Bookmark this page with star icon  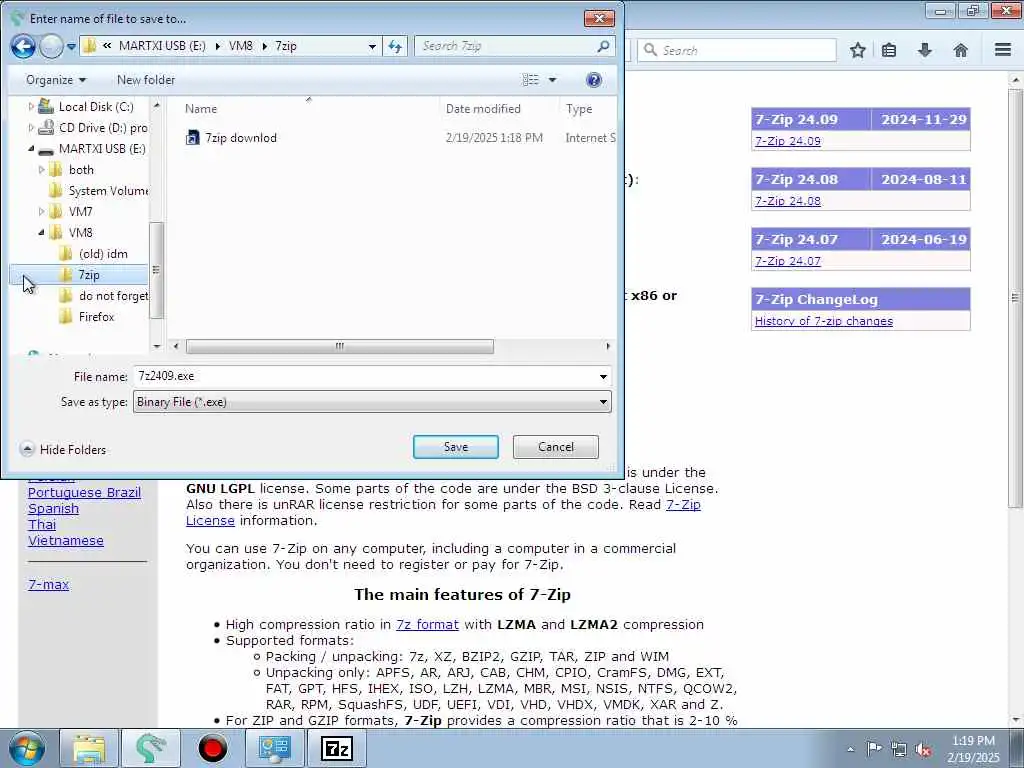(x=857, y=50)
